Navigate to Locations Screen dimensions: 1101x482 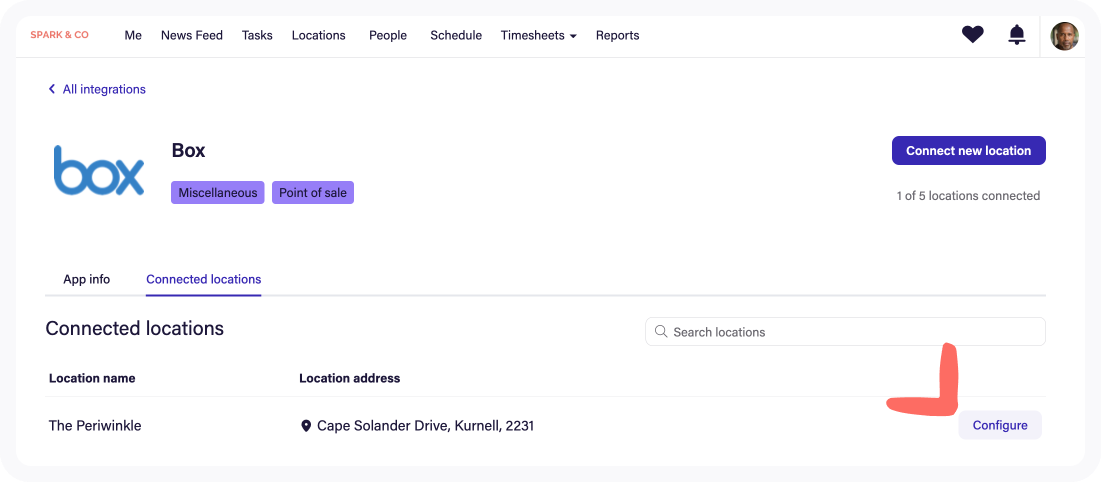coord(319,35)
